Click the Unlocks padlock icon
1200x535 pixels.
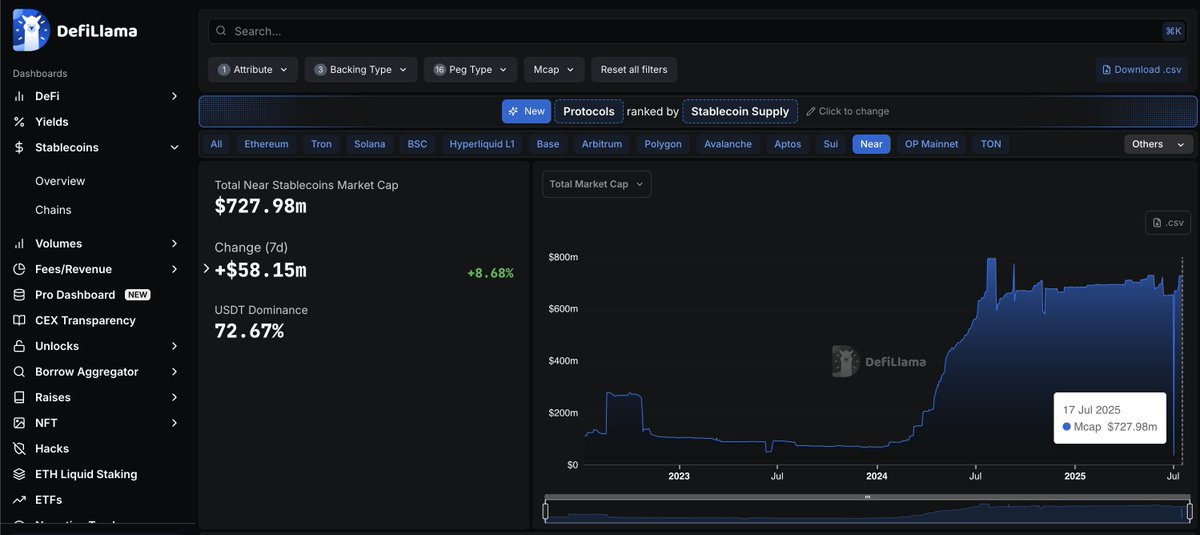pos(19,346)
